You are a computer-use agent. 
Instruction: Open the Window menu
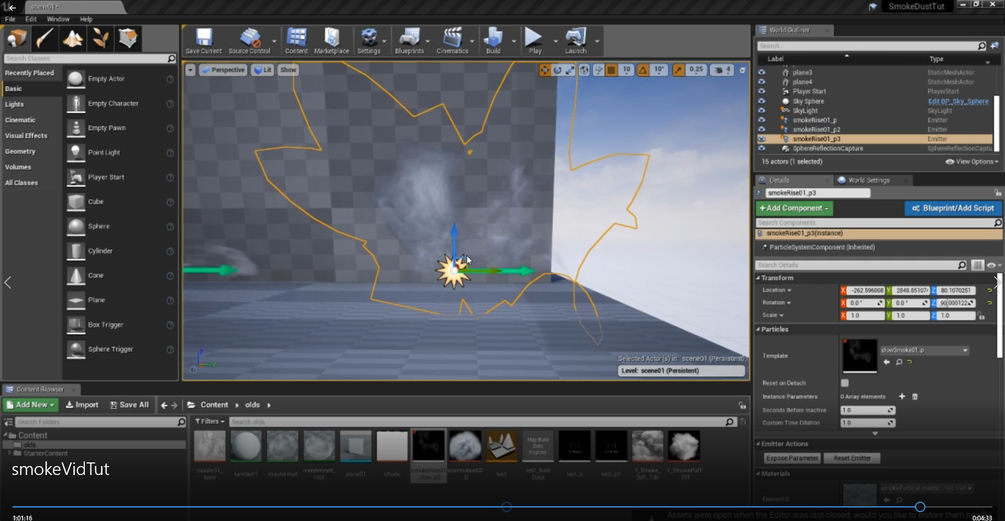click(58, 19)
